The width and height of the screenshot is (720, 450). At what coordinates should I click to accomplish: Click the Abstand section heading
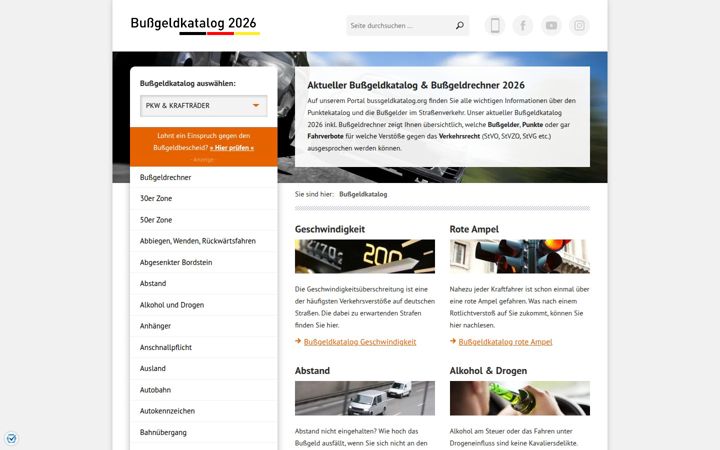coord(312,371)
